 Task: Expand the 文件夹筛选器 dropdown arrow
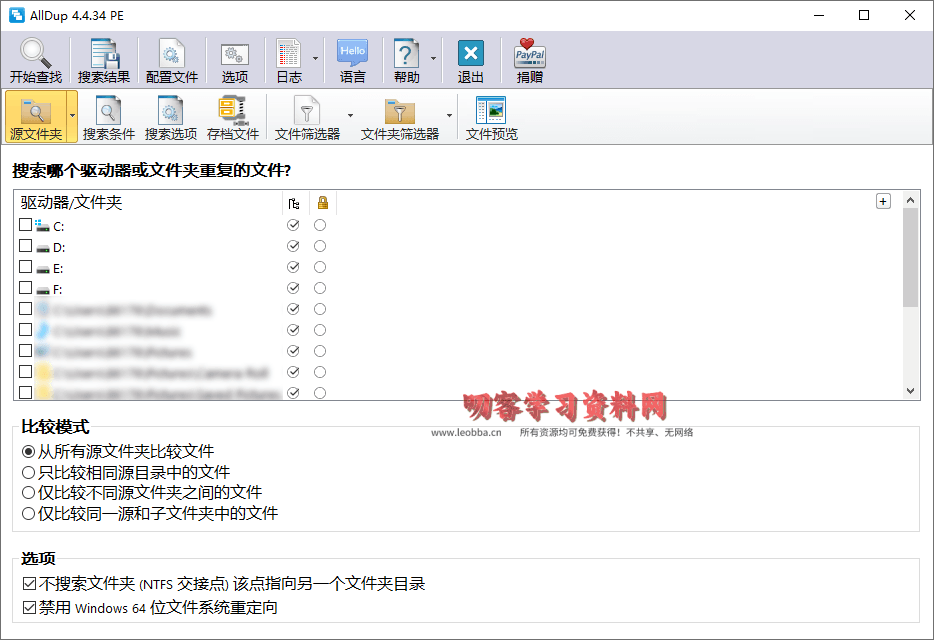click(449, 116)
